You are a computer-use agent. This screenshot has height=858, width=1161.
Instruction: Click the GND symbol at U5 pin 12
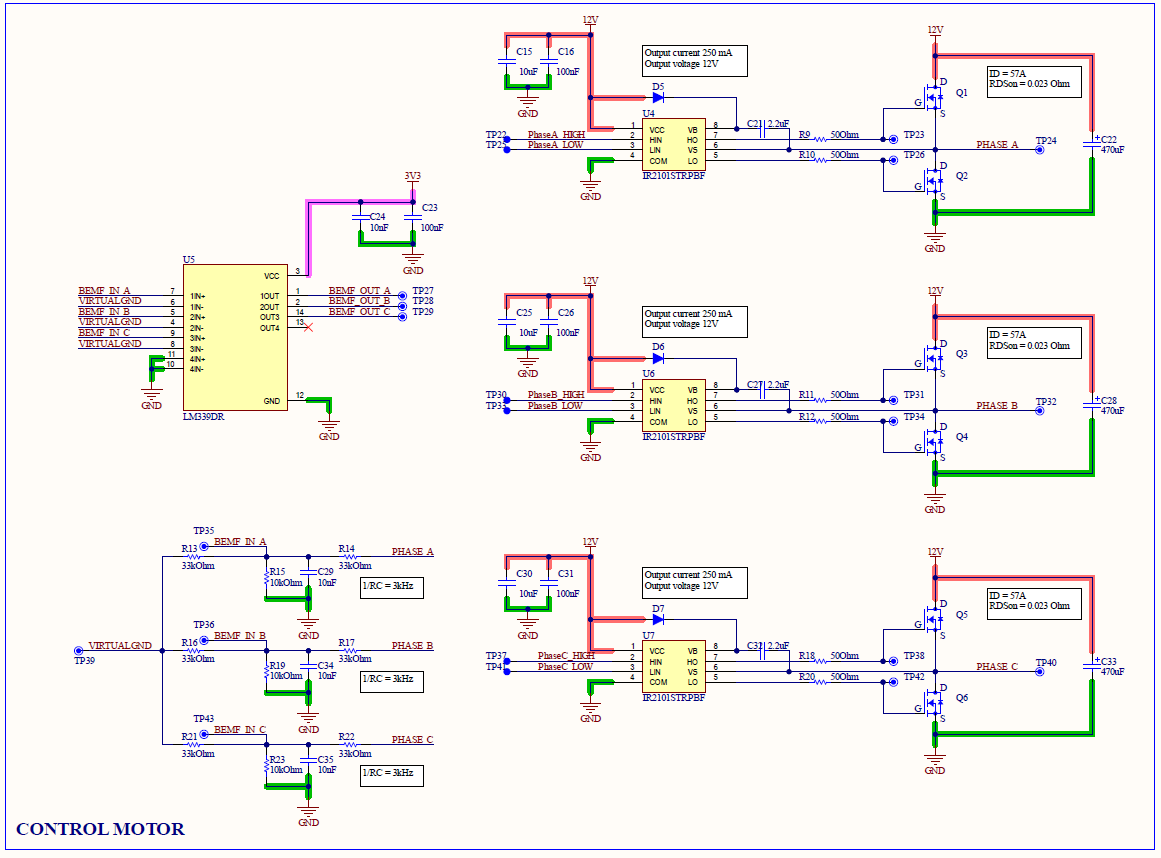[329, 427]
